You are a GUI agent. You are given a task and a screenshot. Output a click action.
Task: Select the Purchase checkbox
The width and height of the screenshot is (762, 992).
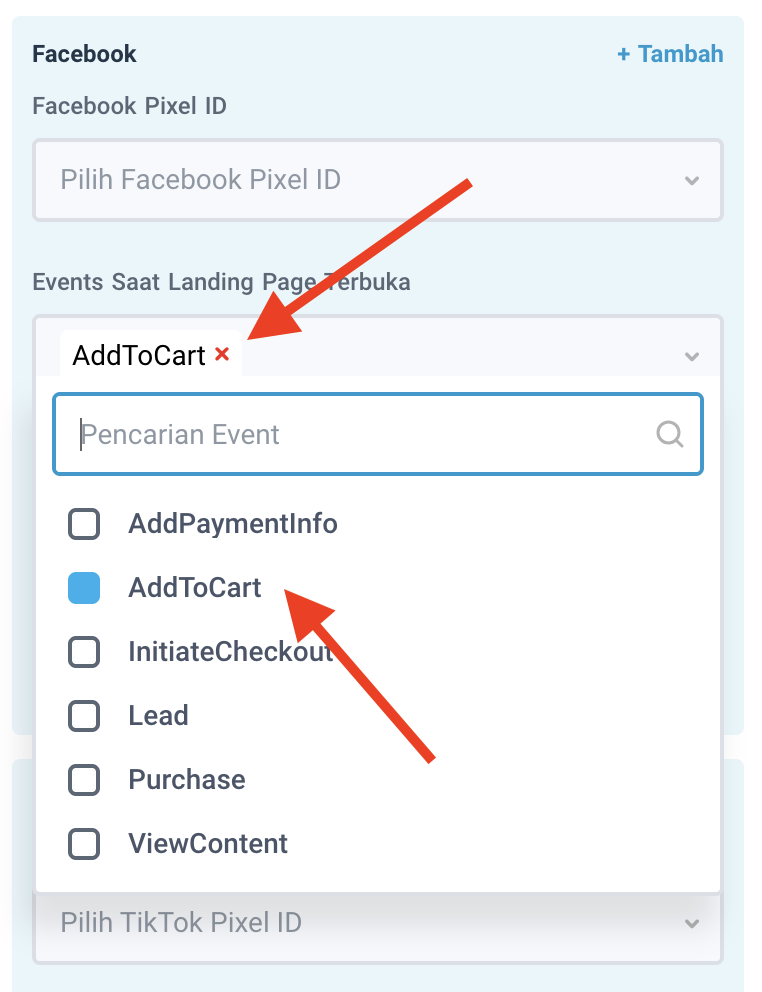[84, 780]
